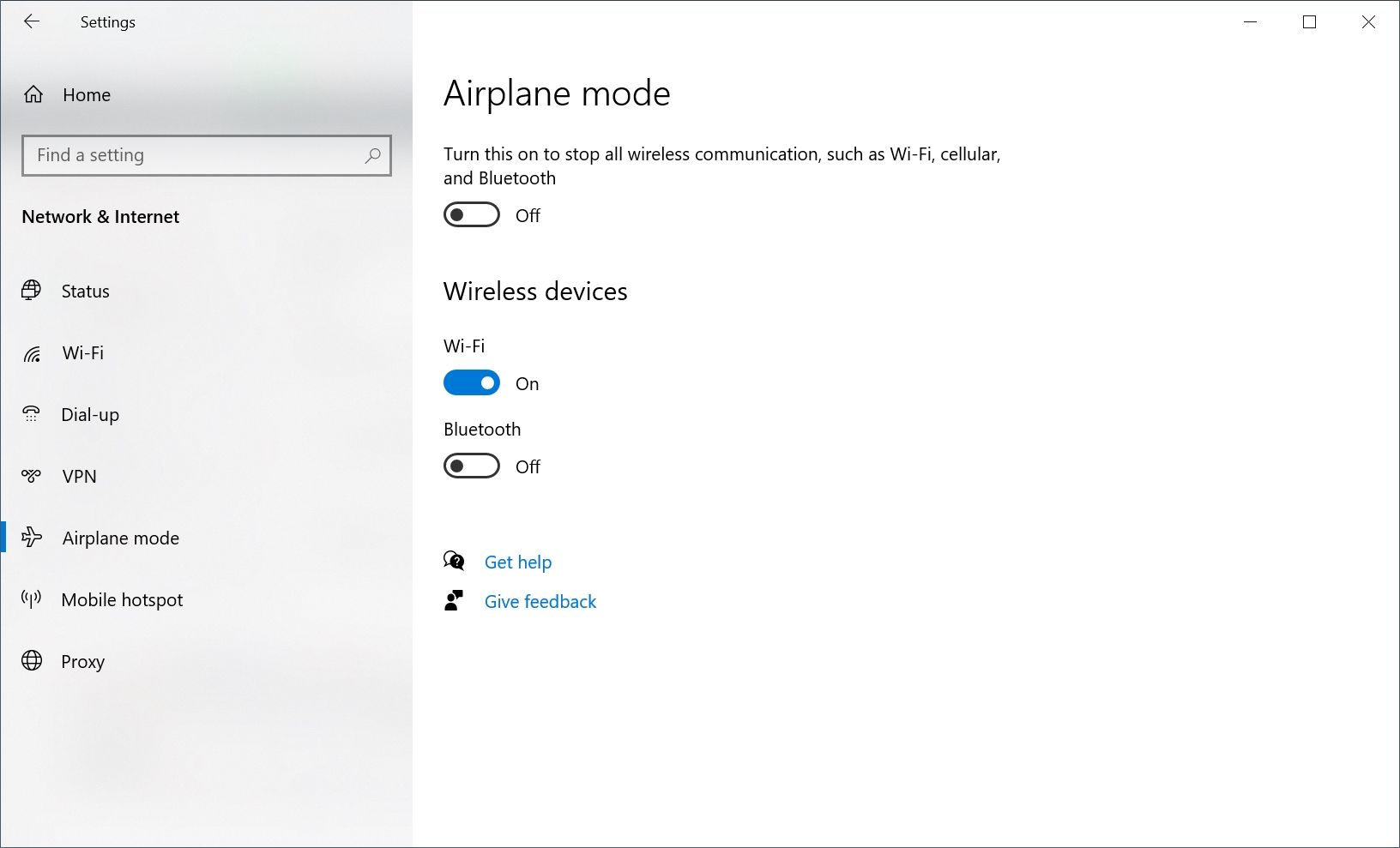Turn off the Wi-Fi switch
The width and height of the screenshot is (1400, 848).
(471, 382)
